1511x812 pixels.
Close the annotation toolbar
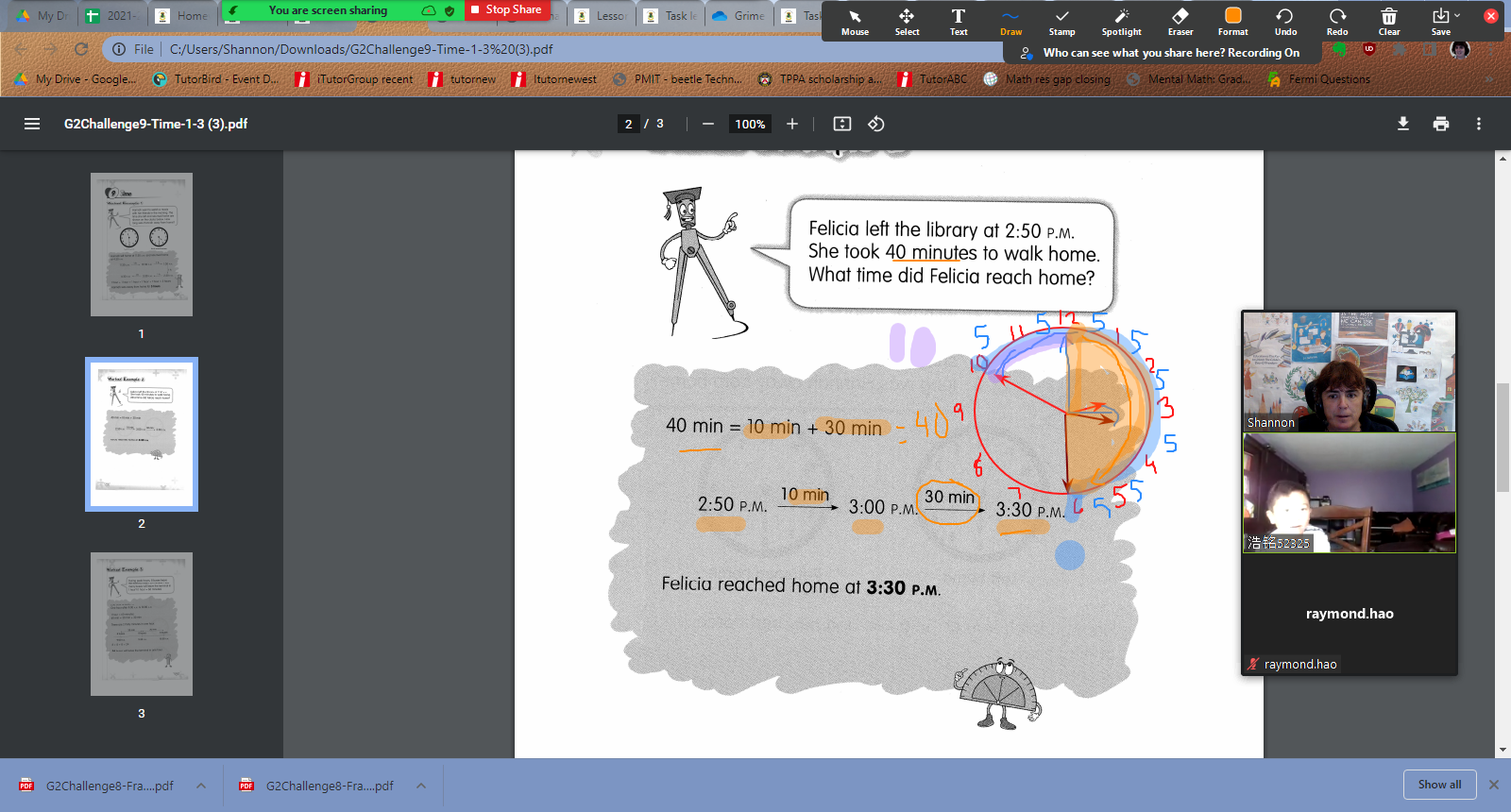click(x=1491, y=16)
